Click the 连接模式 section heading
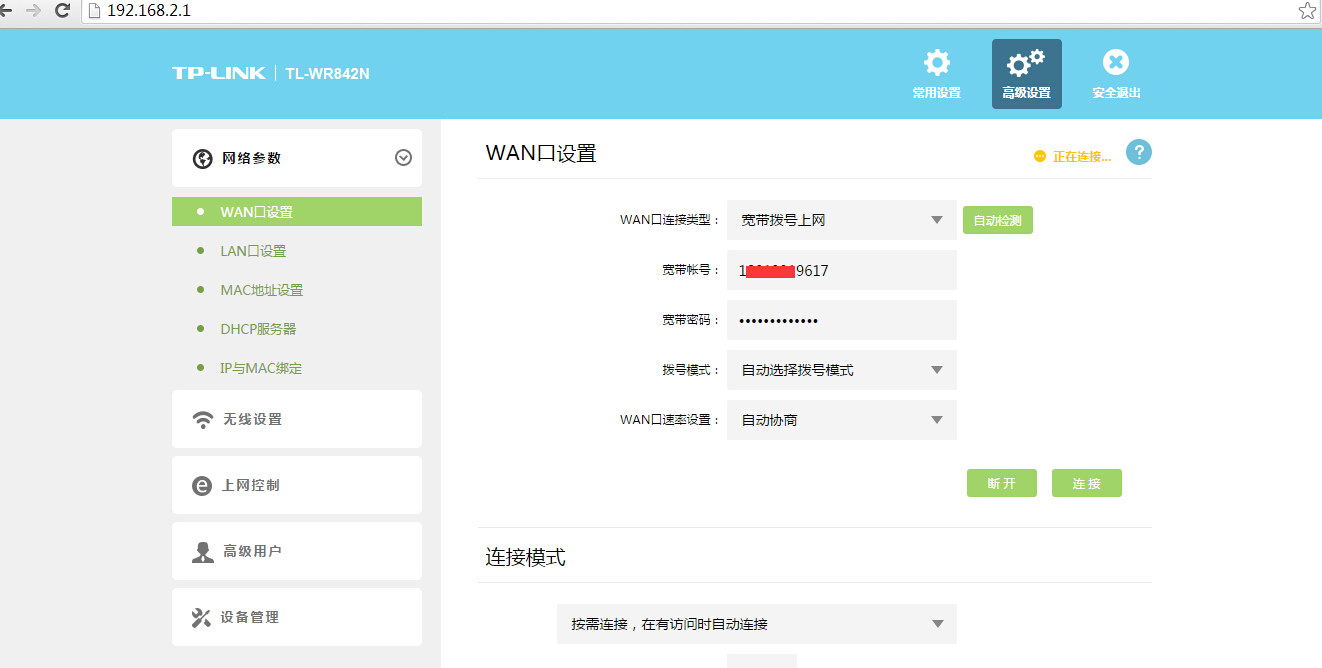This screenshot has height=668, width=1322. pos(526,557)
